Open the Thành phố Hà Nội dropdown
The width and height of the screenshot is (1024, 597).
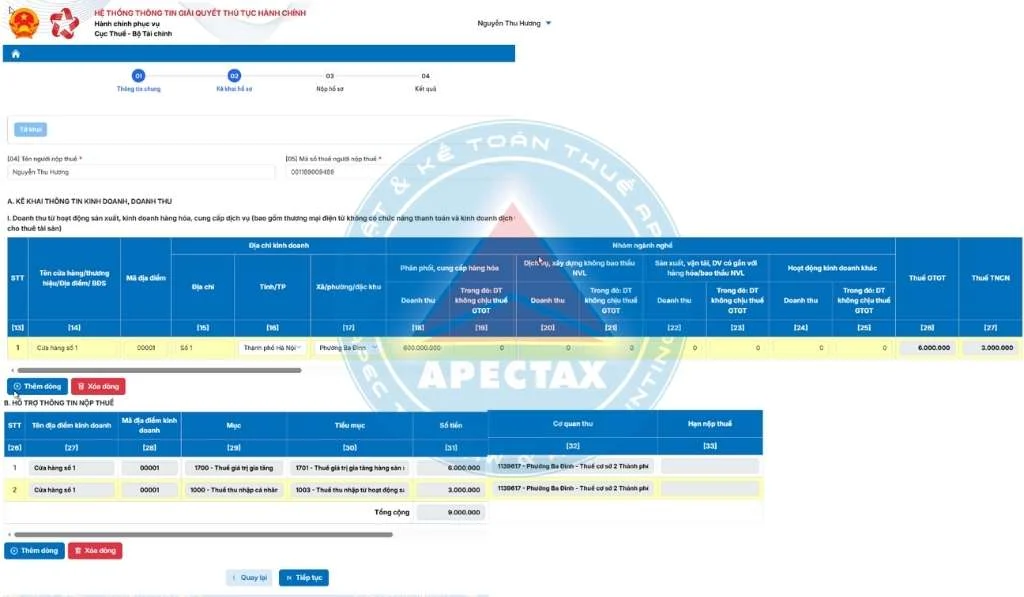(x=272, y=348)
